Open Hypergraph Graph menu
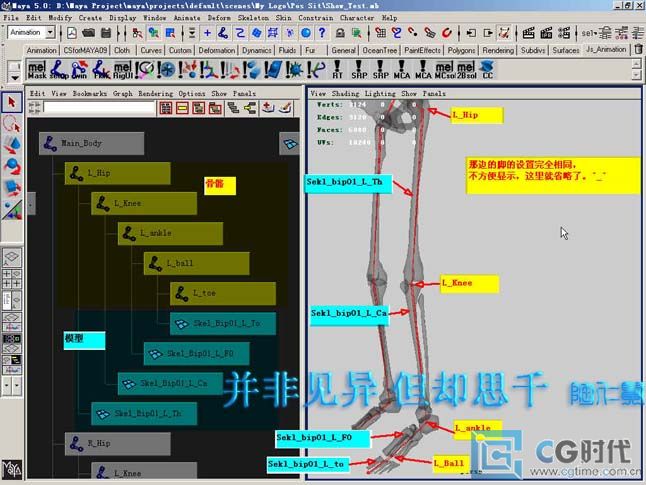The image size is (646, 485). pos(123,94)
